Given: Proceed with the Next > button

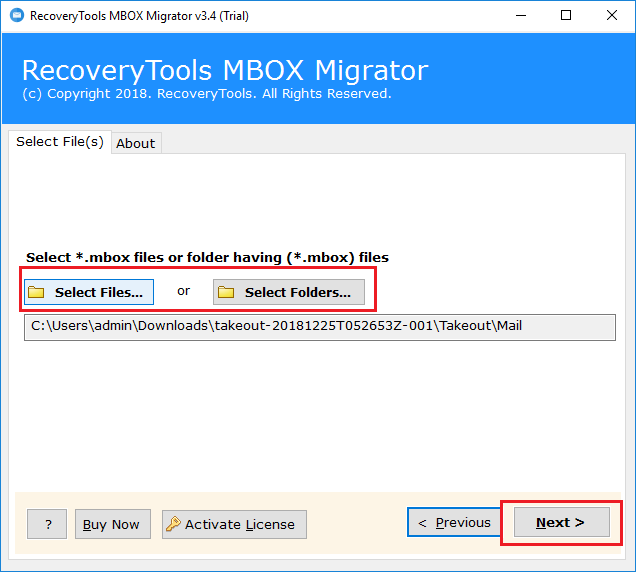Looking at the screenshot, I should 561,523.
